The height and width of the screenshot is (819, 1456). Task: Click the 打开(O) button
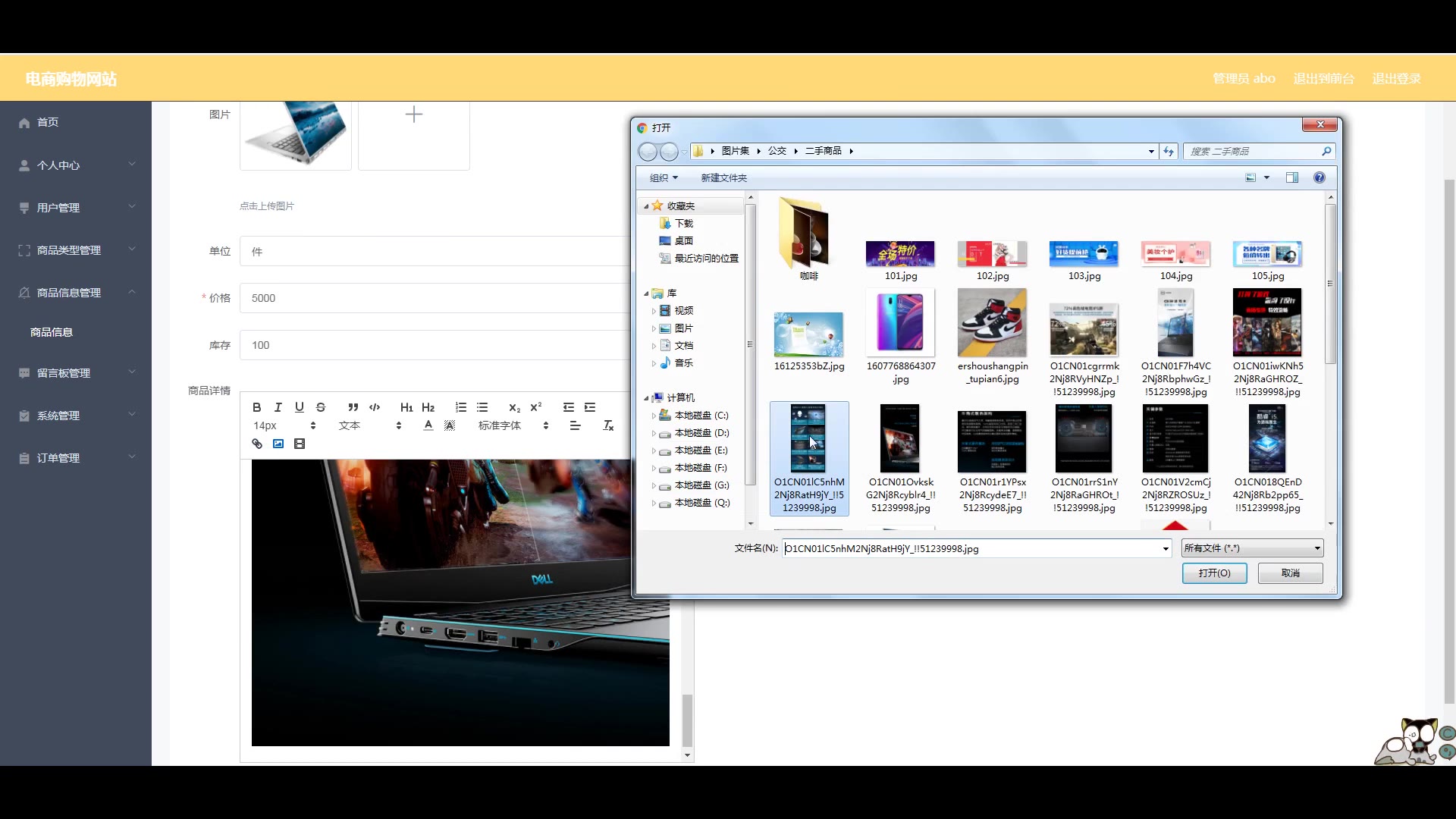[1214, 573]
